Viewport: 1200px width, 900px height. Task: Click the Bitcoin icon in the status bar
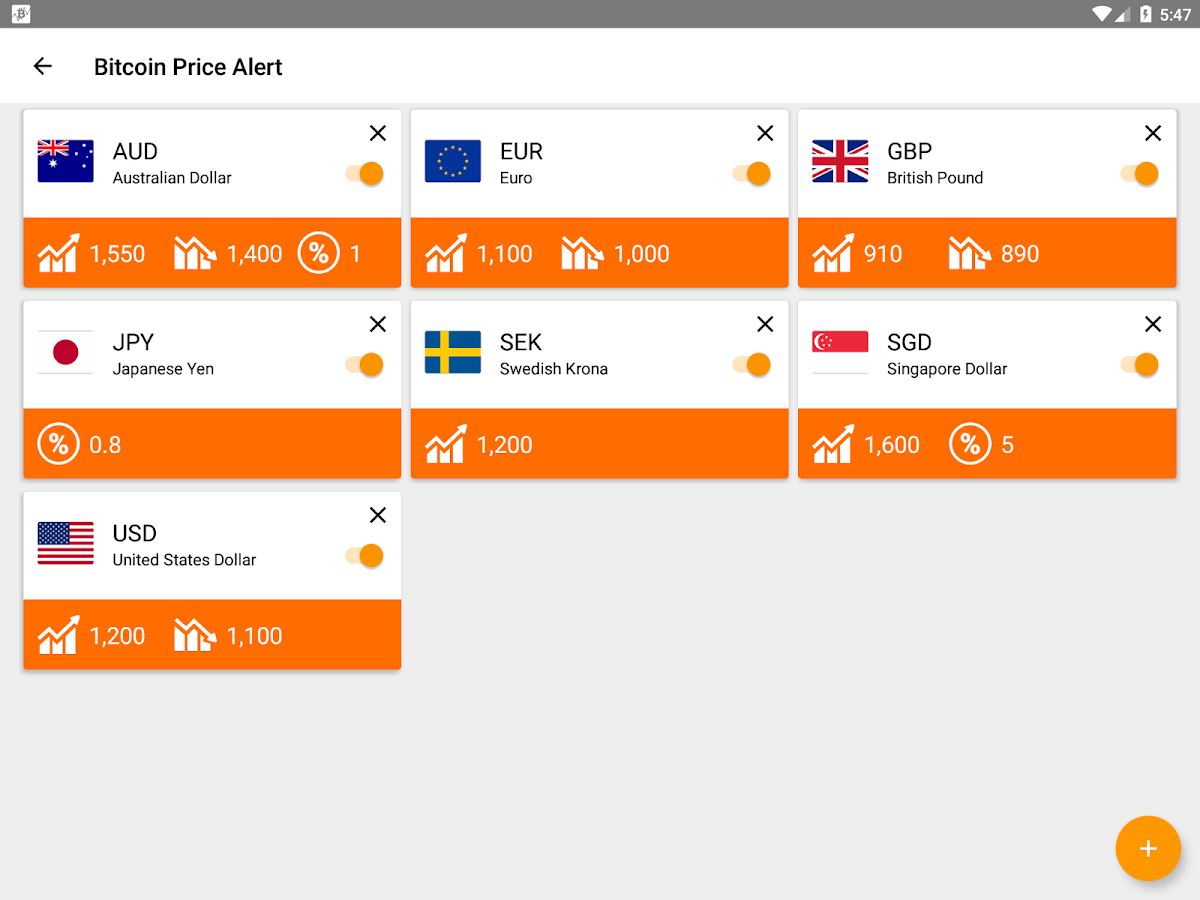tap(20, 14)
